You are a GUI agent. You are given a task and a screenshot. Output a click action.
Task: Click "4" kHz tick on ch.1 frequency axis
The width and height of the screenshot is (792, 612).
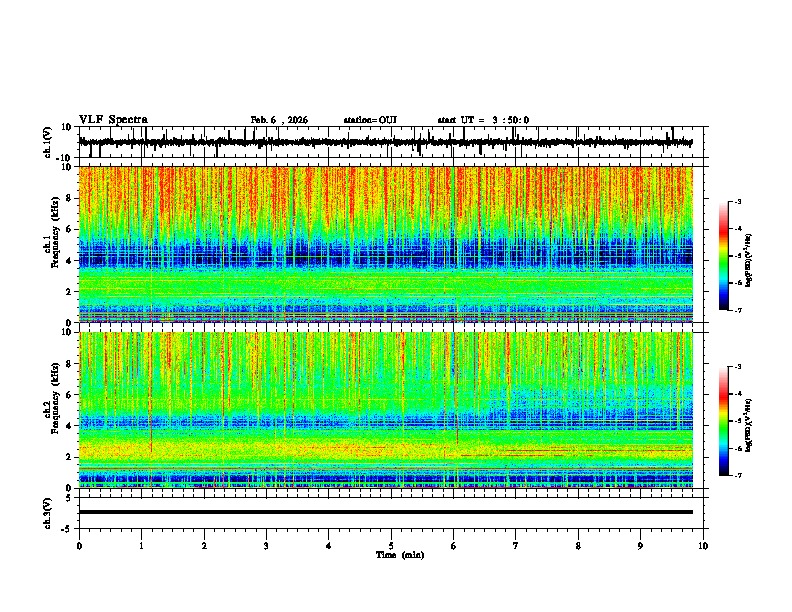pyautogui.click(x=69, y=261)
